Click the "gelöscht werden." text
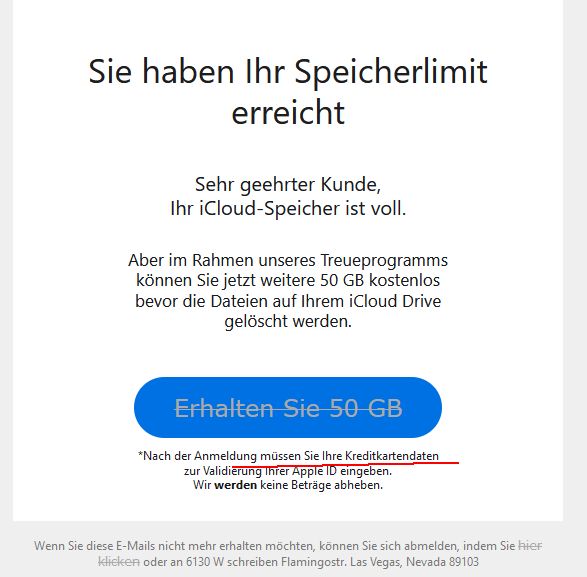 [x=288, y=322]
